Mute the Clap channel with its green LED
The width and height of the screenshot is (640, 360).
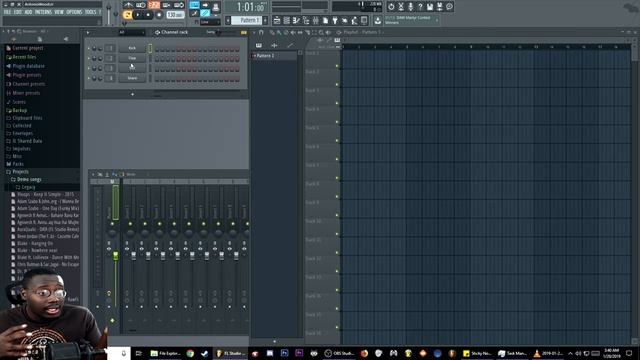(89, 58)
